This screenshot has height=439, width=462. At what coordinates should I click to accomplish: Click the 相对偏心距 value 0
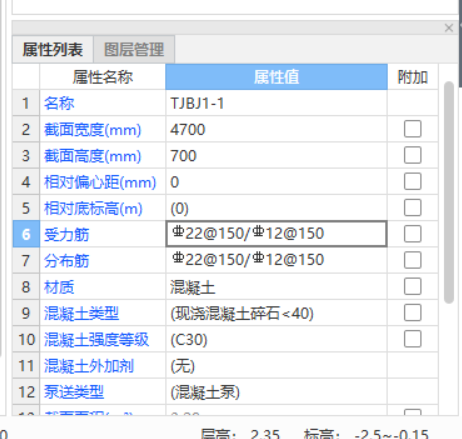pyautogui.click(x=175, y=182)
